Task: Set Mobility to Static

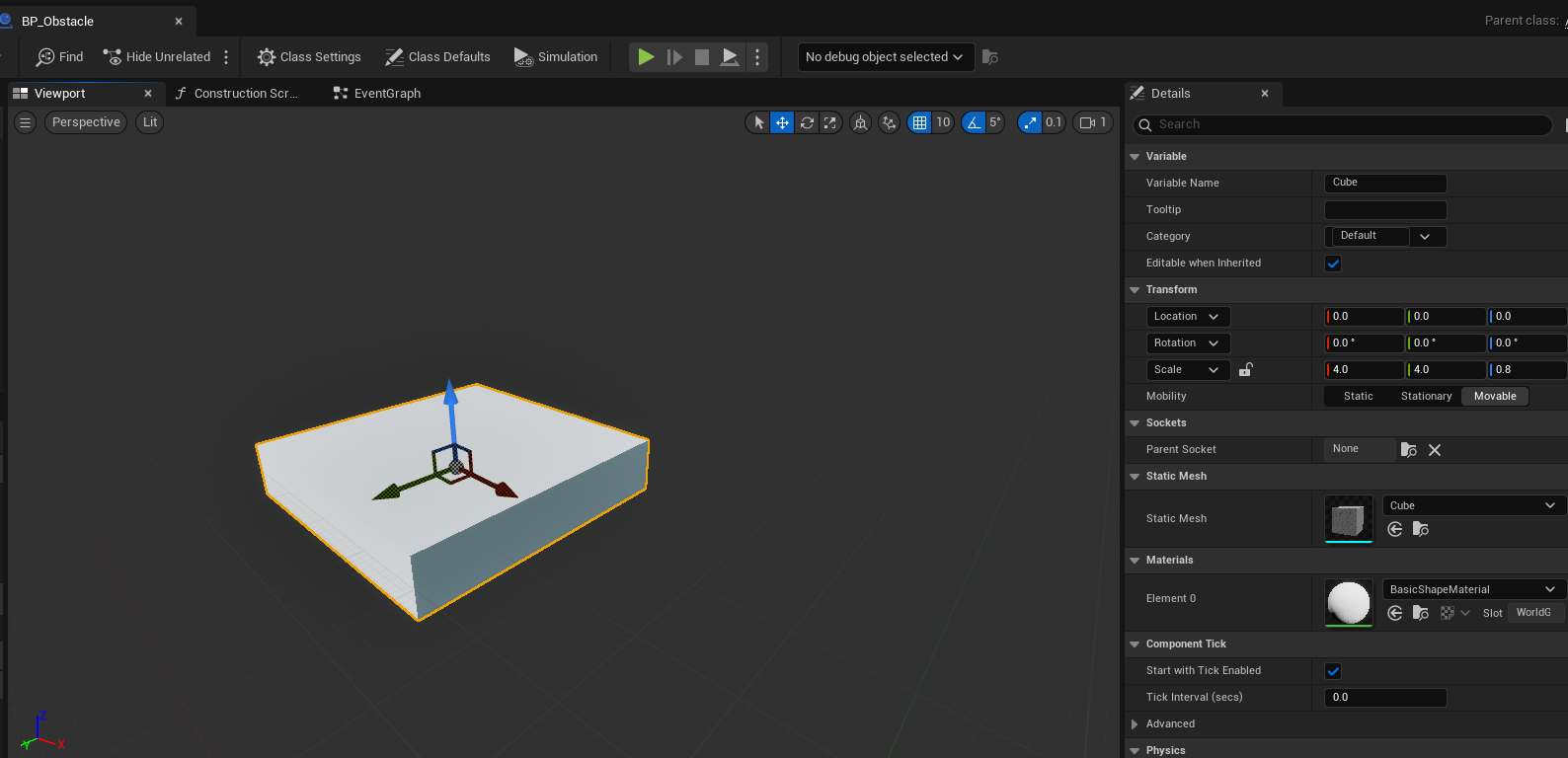Action: click(x=1358, y=397)
